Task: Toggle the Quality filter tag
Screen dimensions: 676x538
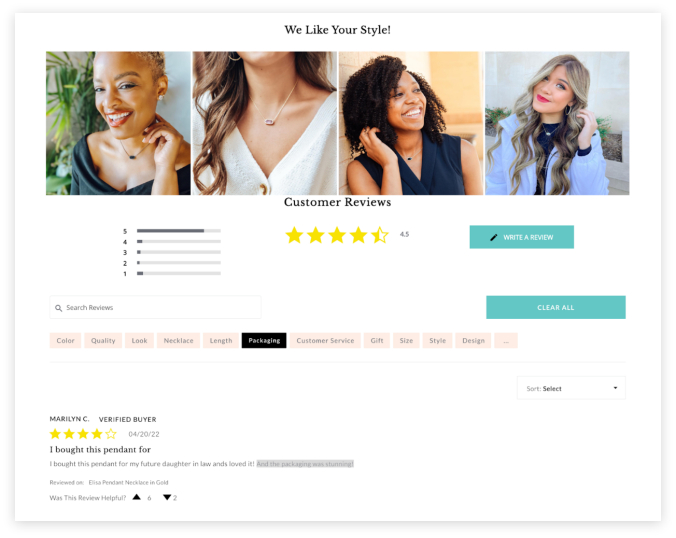Action: click(103, 341)
